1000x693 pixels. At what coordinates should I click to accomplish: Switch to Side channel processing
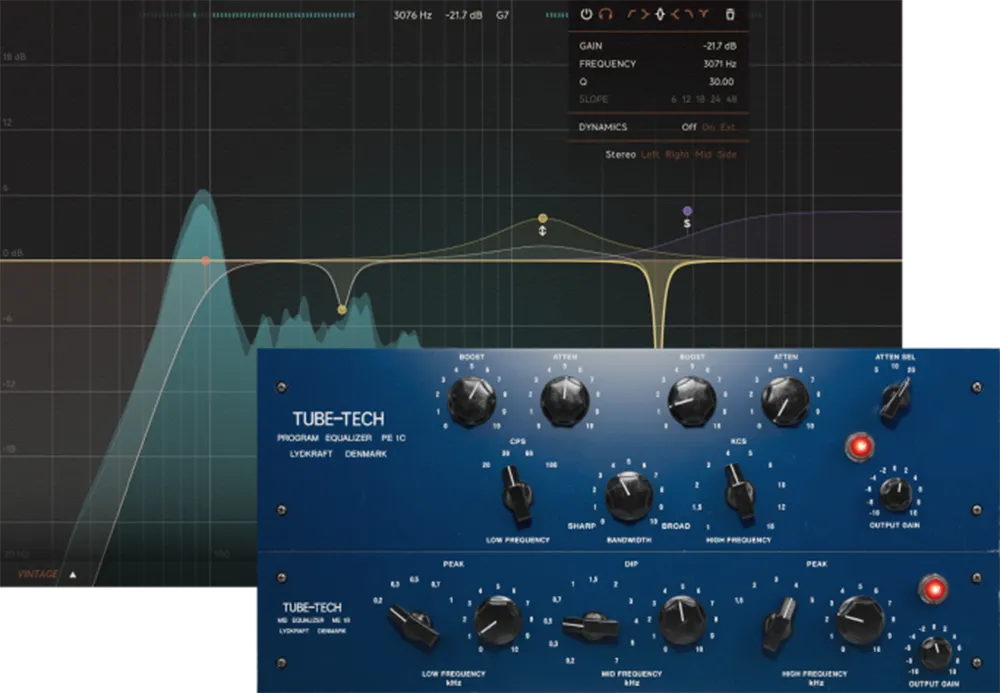(727, 154)
